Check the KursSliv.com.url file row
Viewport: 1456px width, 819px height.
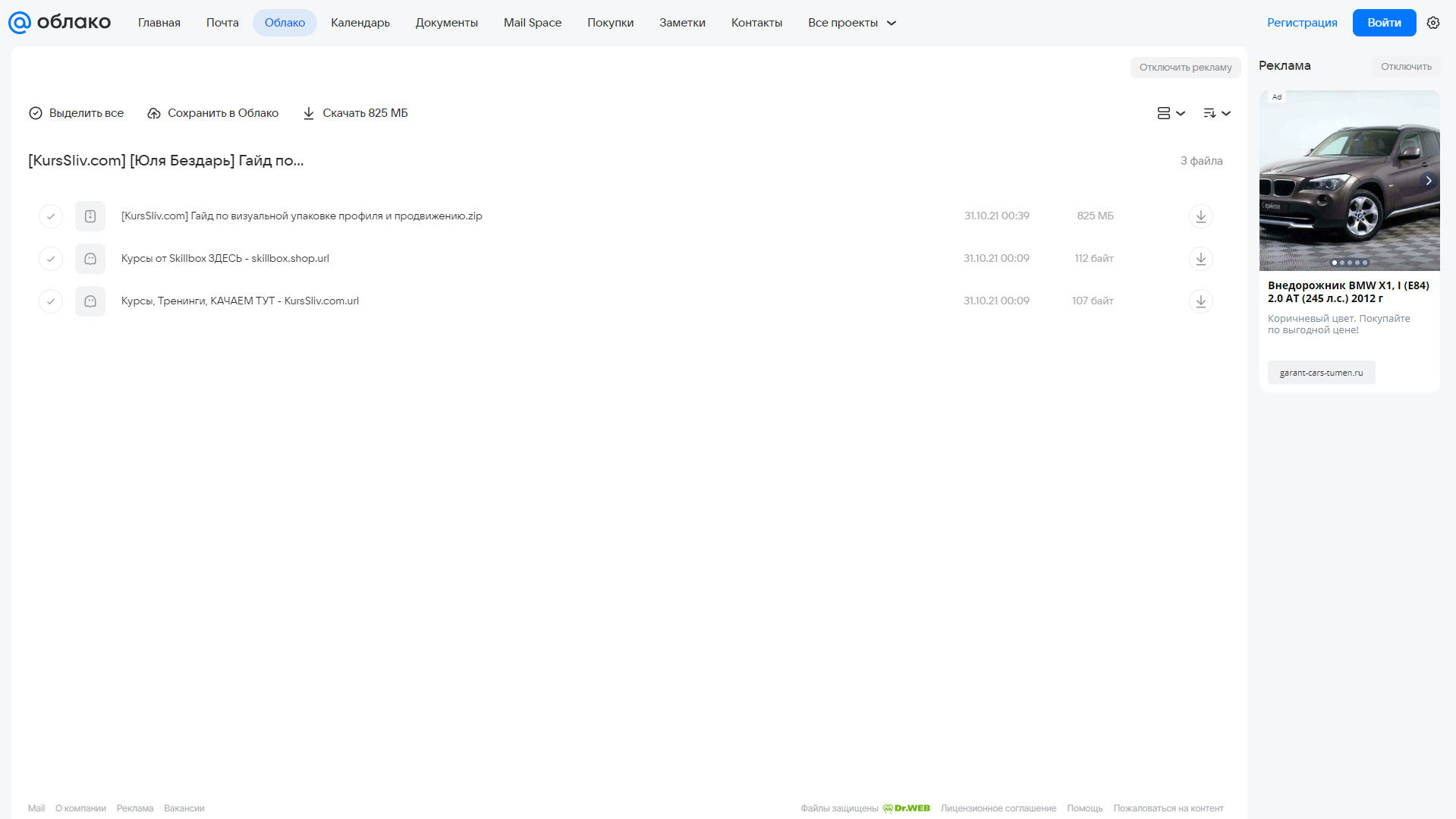pos(51,301)
